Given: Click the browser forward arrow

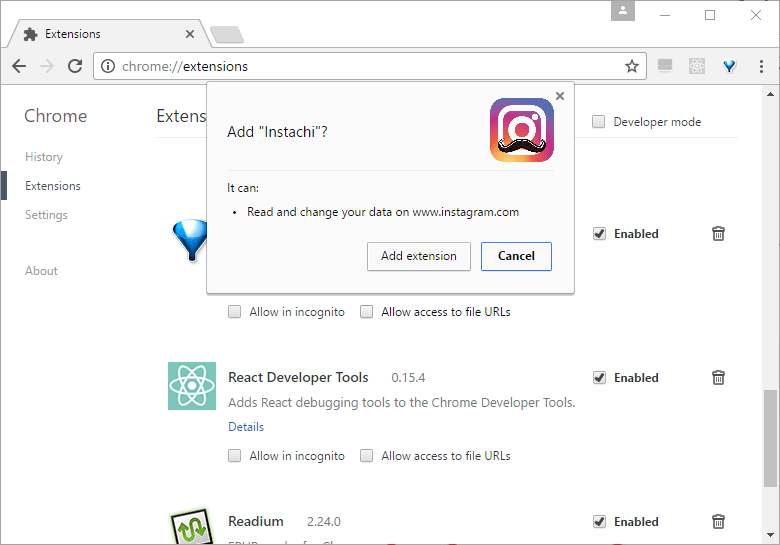Looking at the screenshot, I should point(47,66).
